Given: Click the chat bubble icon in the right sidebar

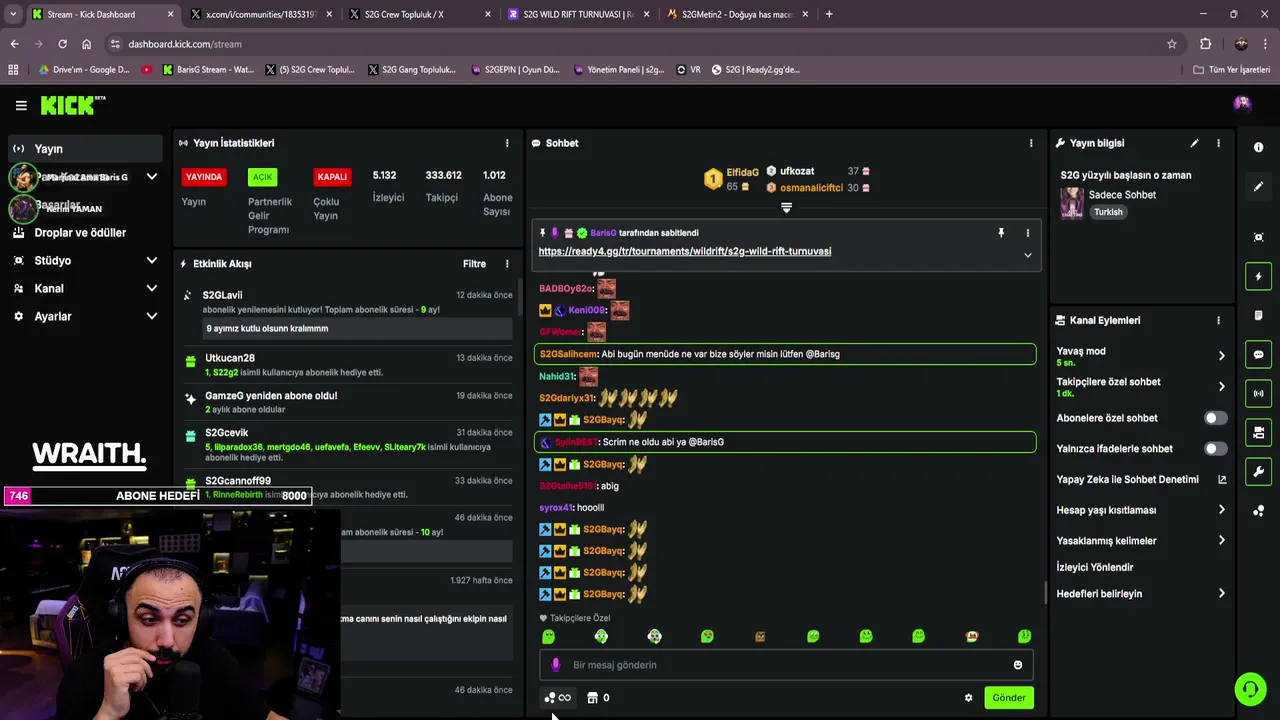Looking at the screenshot, I should pos(1258,354).
